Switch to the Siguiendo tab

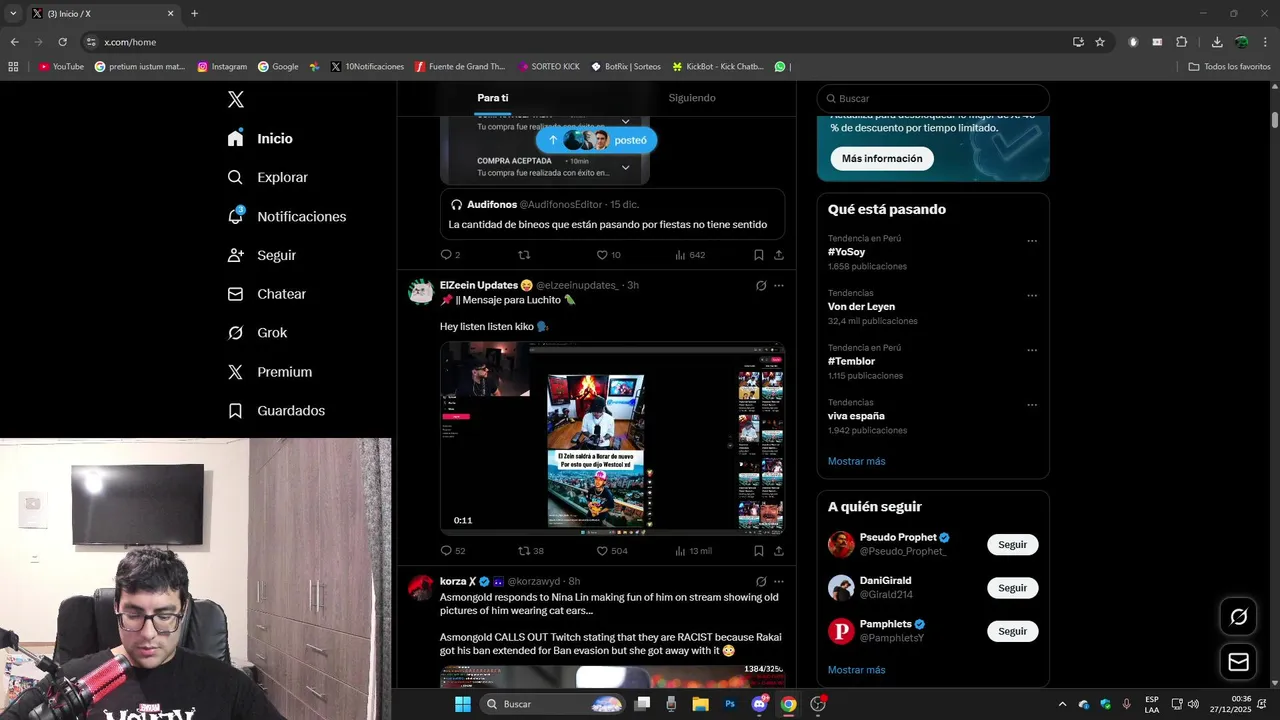pyautogui.click(x=692, y=98)
